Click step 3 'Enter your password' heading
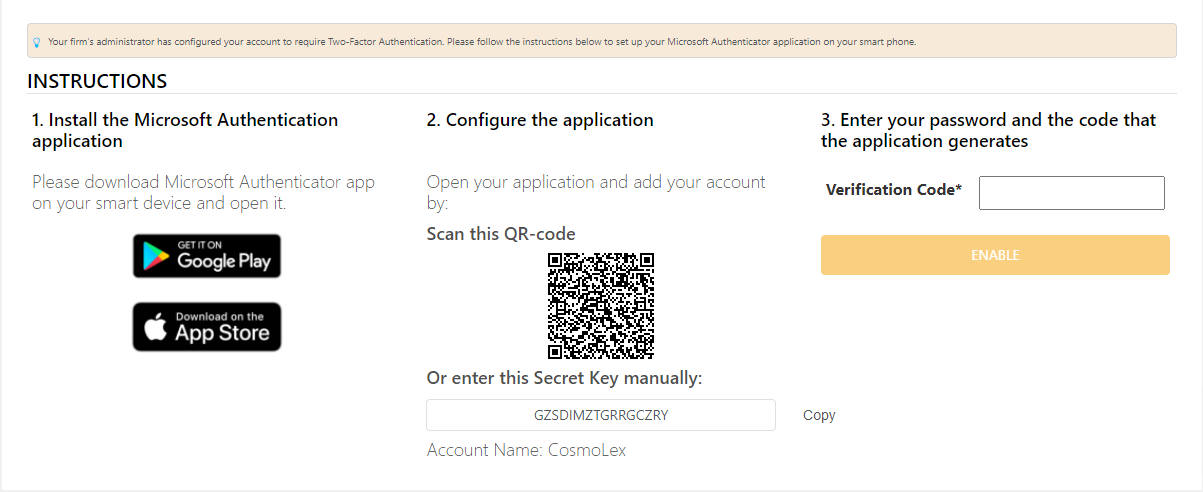This screenshot has height=492, width=1203. (988, 130)
